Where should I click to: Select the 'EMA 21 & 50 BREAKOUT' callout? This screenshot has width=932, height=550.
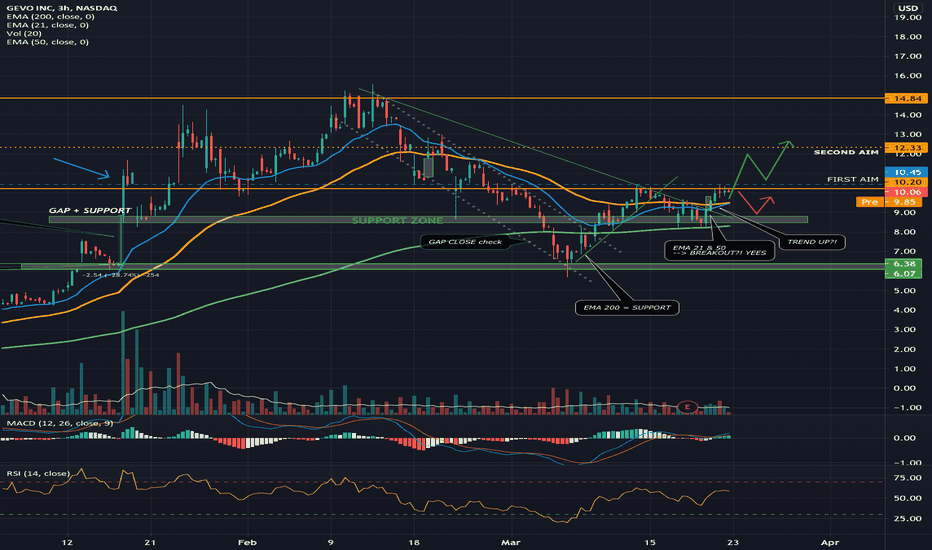(719, 250)
